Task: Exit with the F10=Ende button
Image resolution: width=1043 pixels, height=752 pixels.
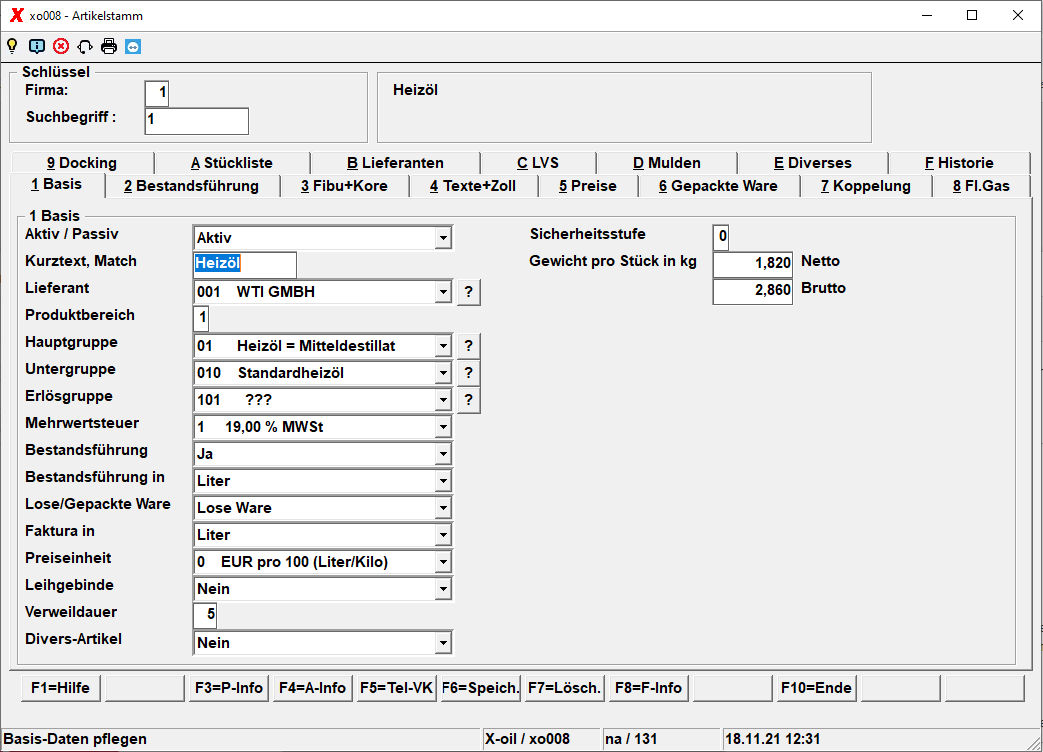Action: (816, 688)
